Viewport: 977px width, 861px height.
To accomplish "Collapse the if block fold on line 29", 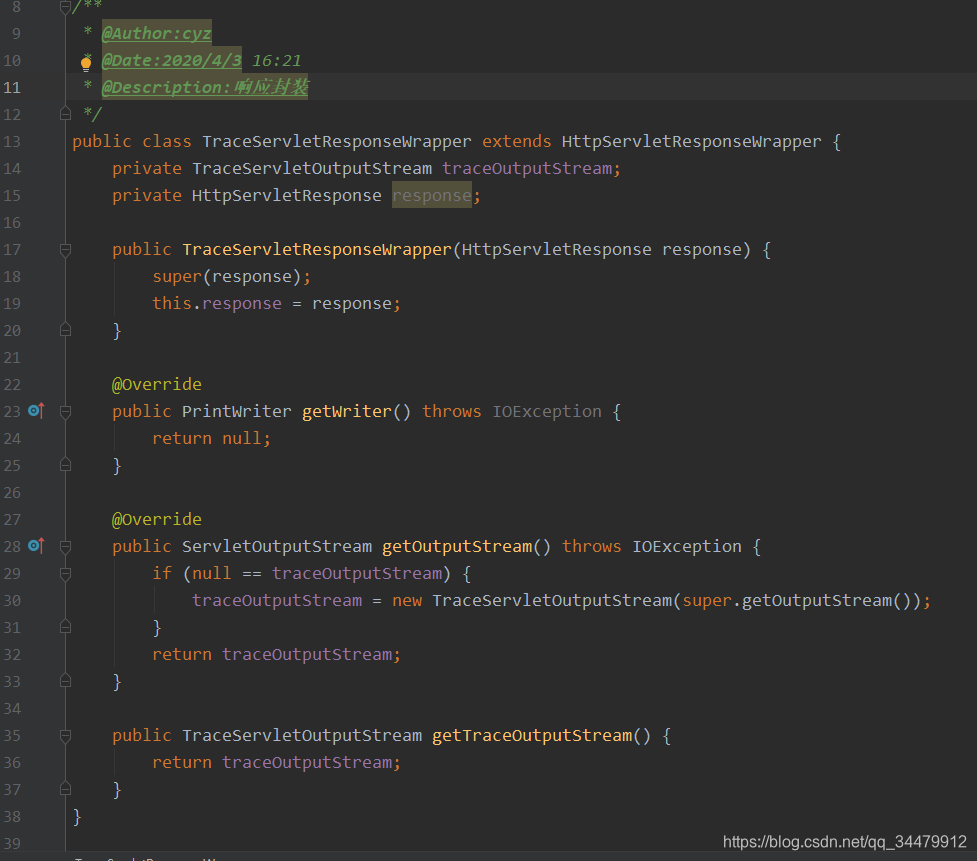I will click(65, 574).
